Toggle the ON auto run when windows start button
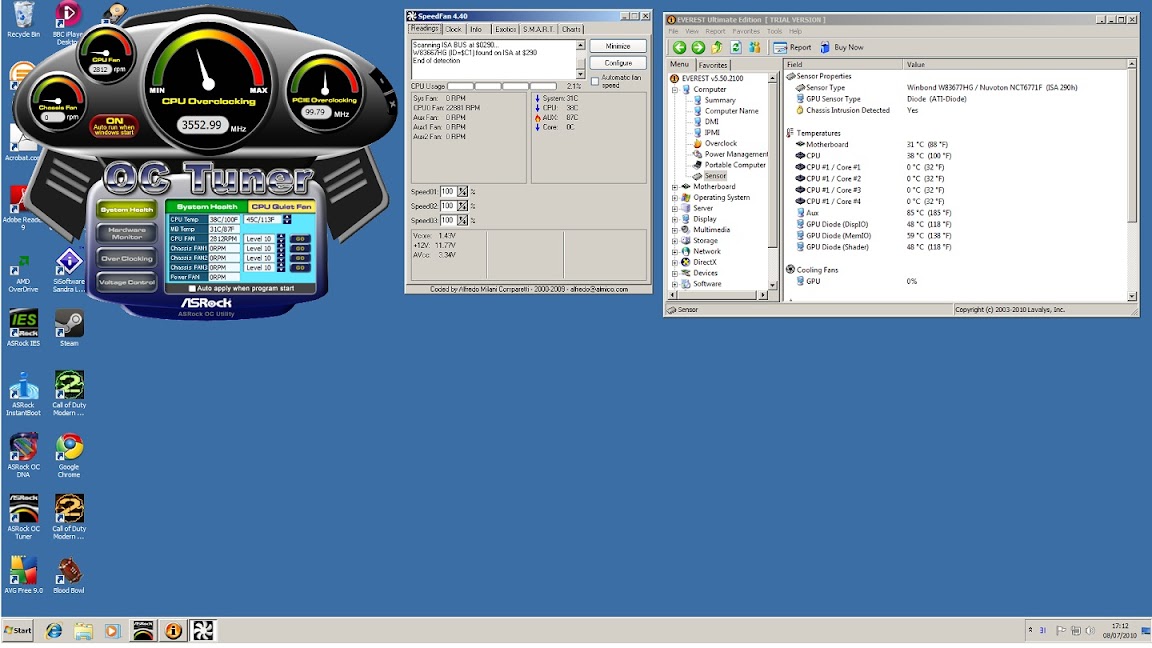 [114, 126]
